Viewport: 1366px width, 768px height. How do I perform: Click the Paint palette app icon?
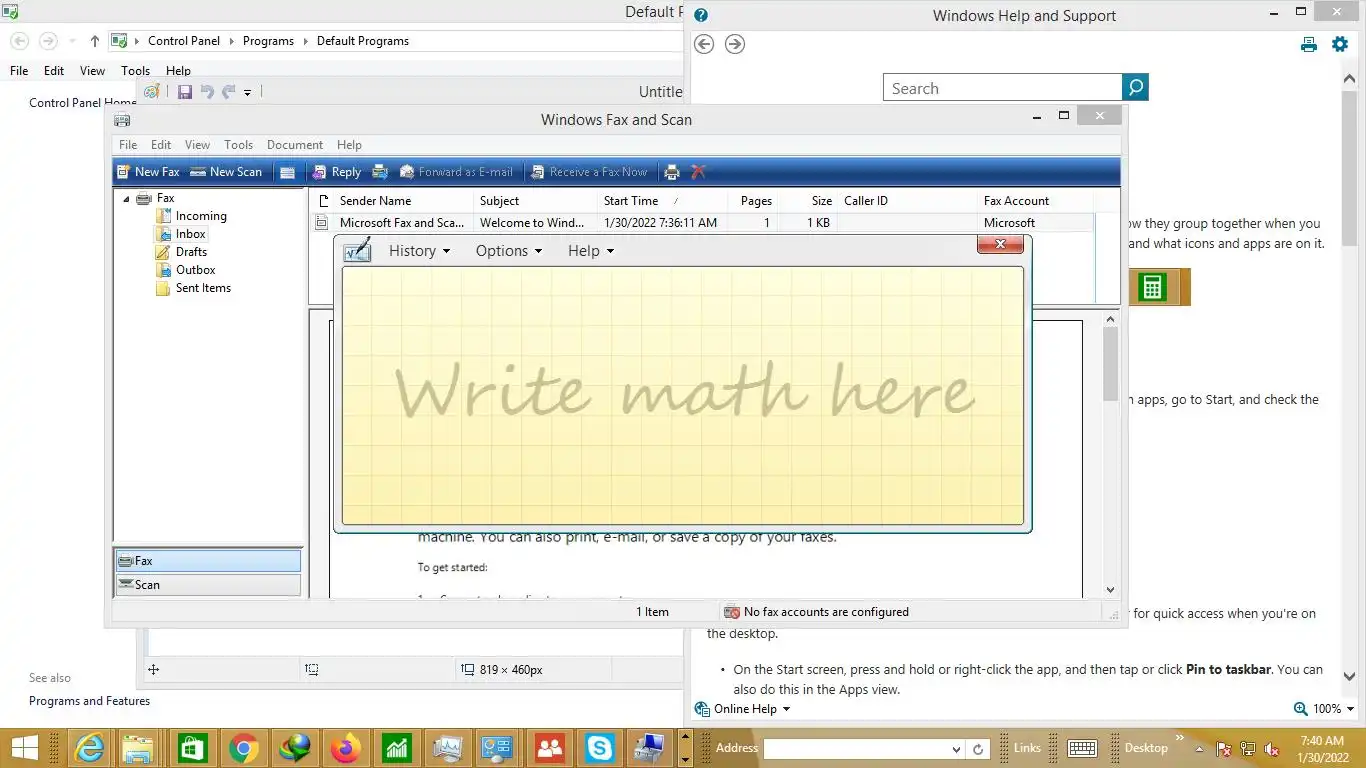(x=152, y=91)
